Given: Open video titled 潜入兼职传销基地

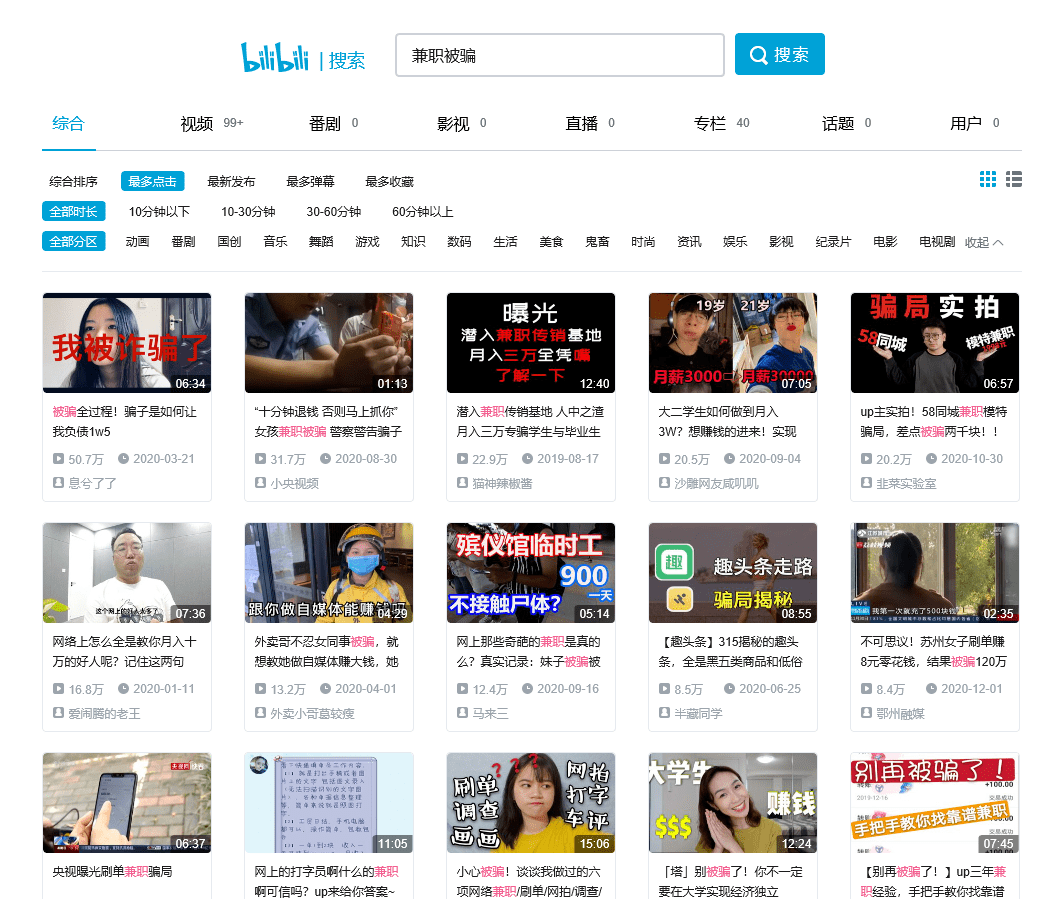Looking at the screenshot, I should coord(530,422).
